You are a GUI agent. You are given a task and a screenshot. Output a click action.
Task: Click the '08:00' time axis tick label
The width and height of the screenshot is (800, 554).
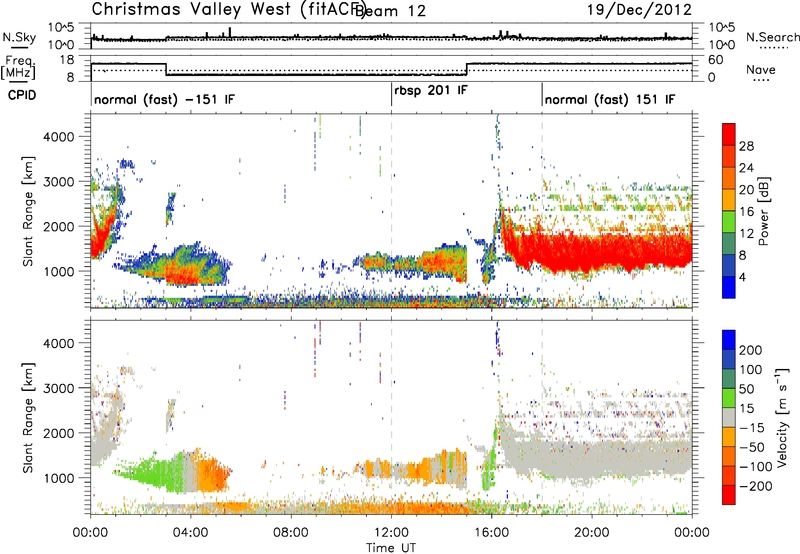tap(291, 533)
